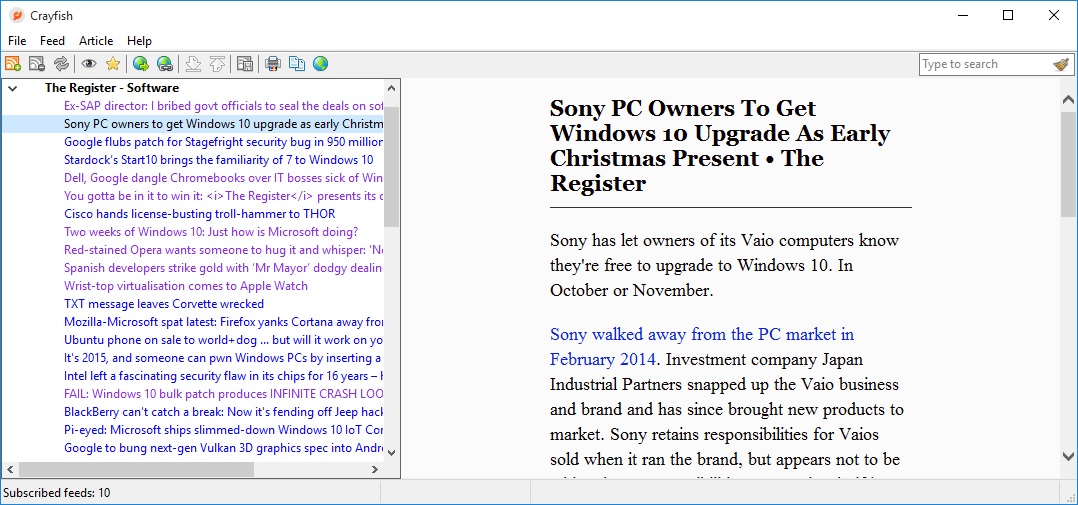Viewport: 1078px width, 505px height.
Task: Open Stardock's Start10 article
Action: 219,159
